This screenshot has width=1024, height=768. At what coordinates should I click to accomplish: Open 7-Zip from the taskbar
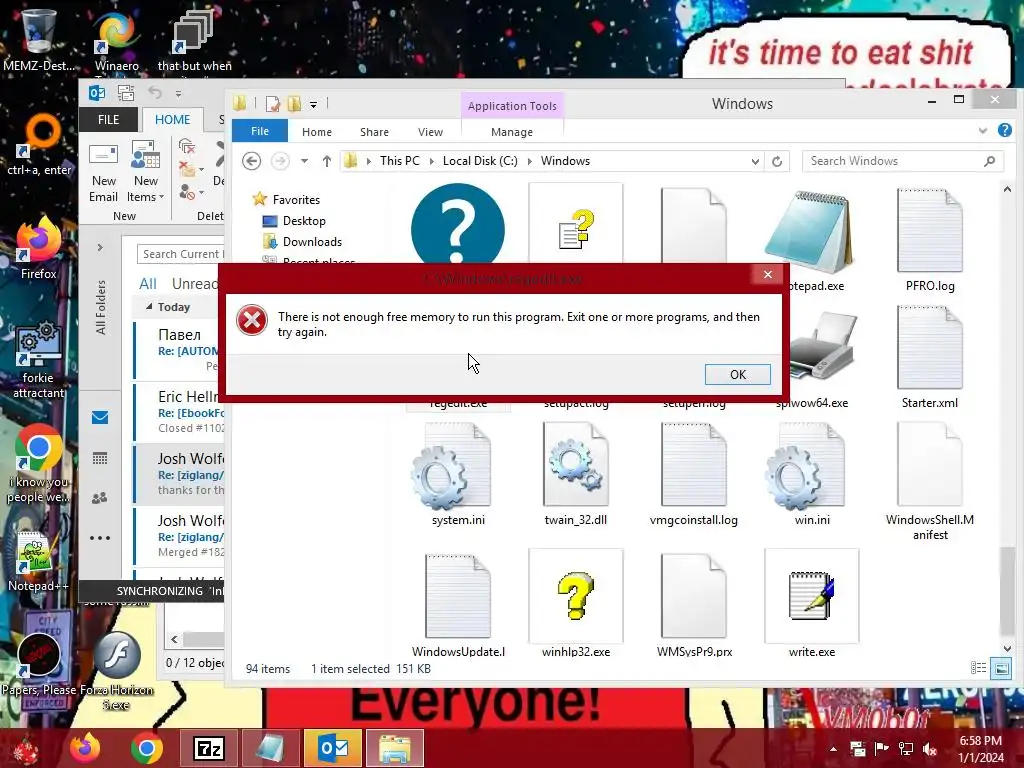pyautogui.click(x=209, y=748)
